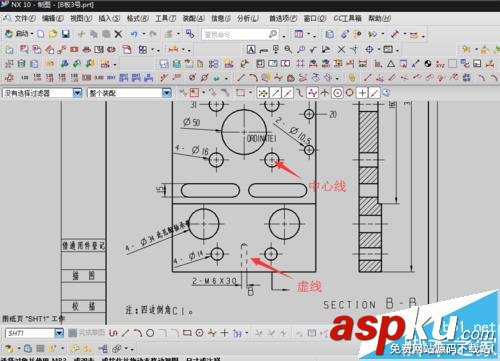Click the 完成草图 (Finish Sketch) button
The width and height of the screenshot is (500, 361).
tap(87, 333)
